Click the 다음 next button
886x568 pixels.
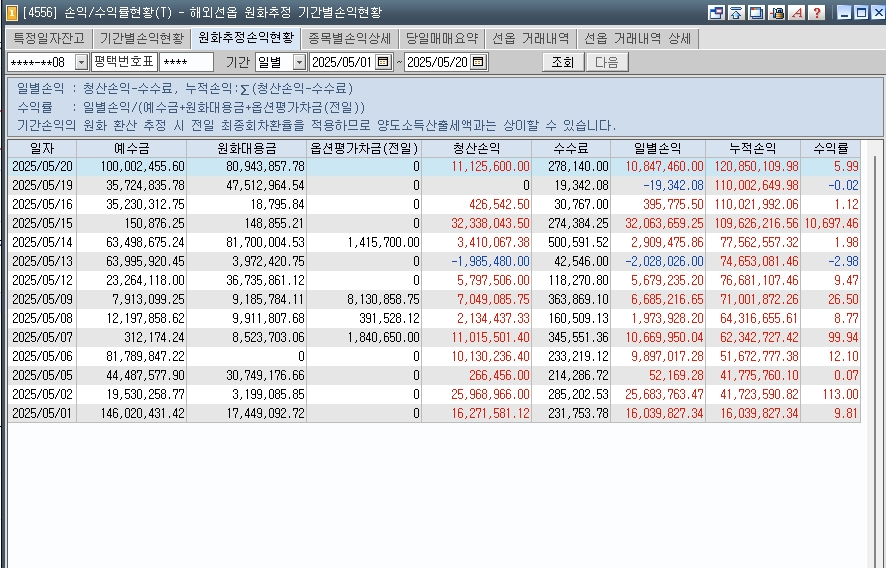[x=607, y=62]
